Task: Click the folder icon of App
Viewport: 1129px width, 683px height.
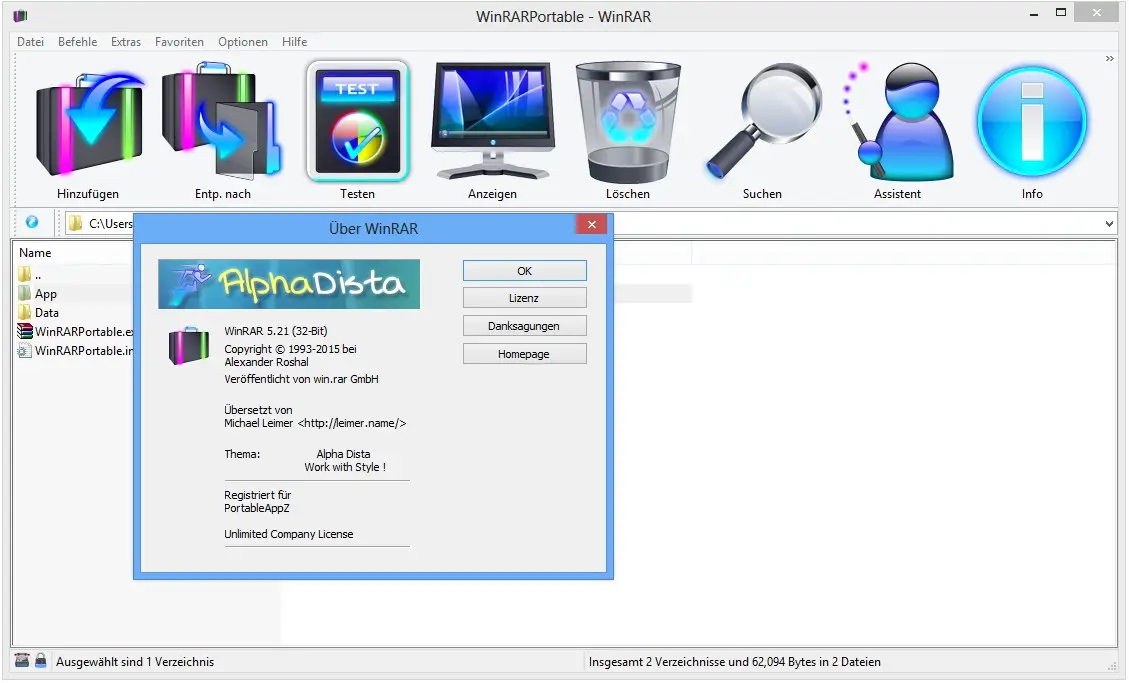Action: point(24,294)
